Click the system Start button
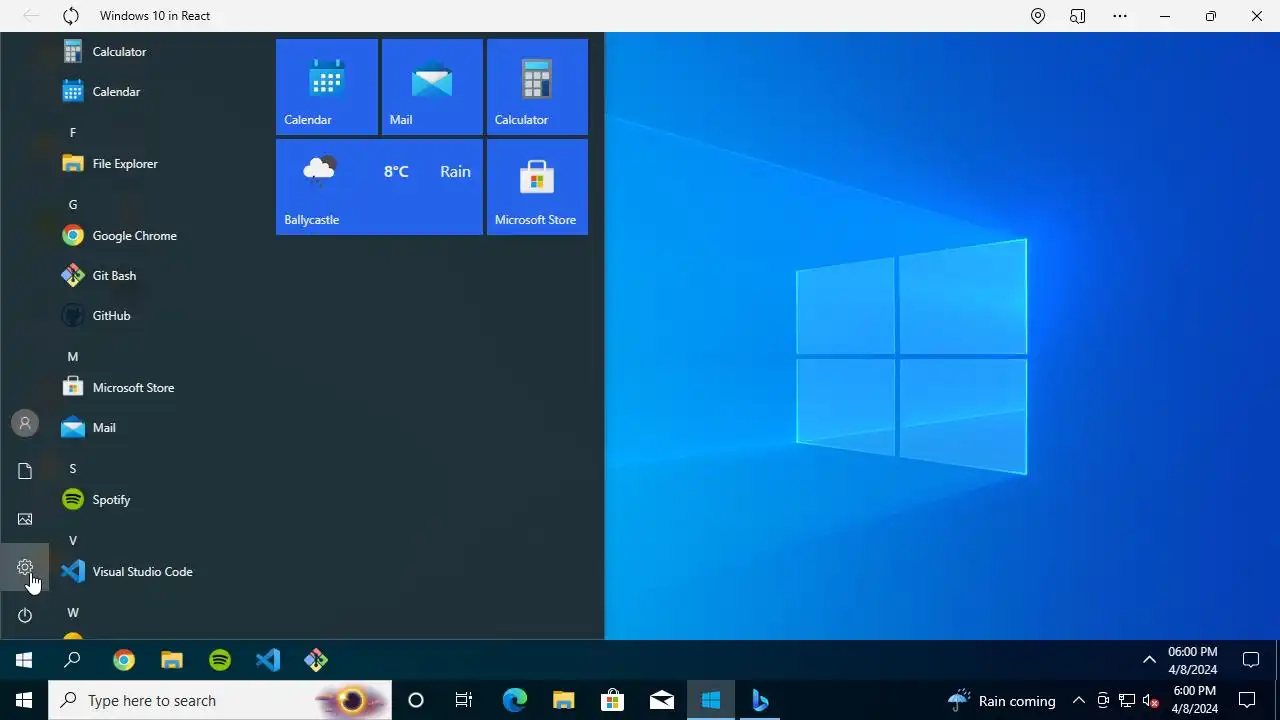This screenshot has width=1280, height=720. 24,700
